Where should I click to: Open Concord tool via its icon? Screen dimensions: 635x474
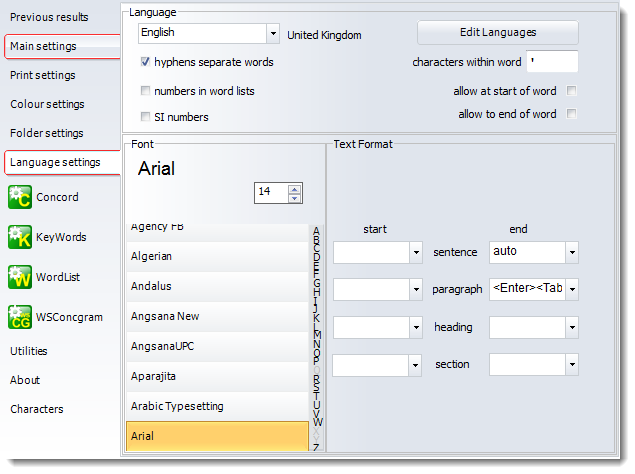[19, 198]
